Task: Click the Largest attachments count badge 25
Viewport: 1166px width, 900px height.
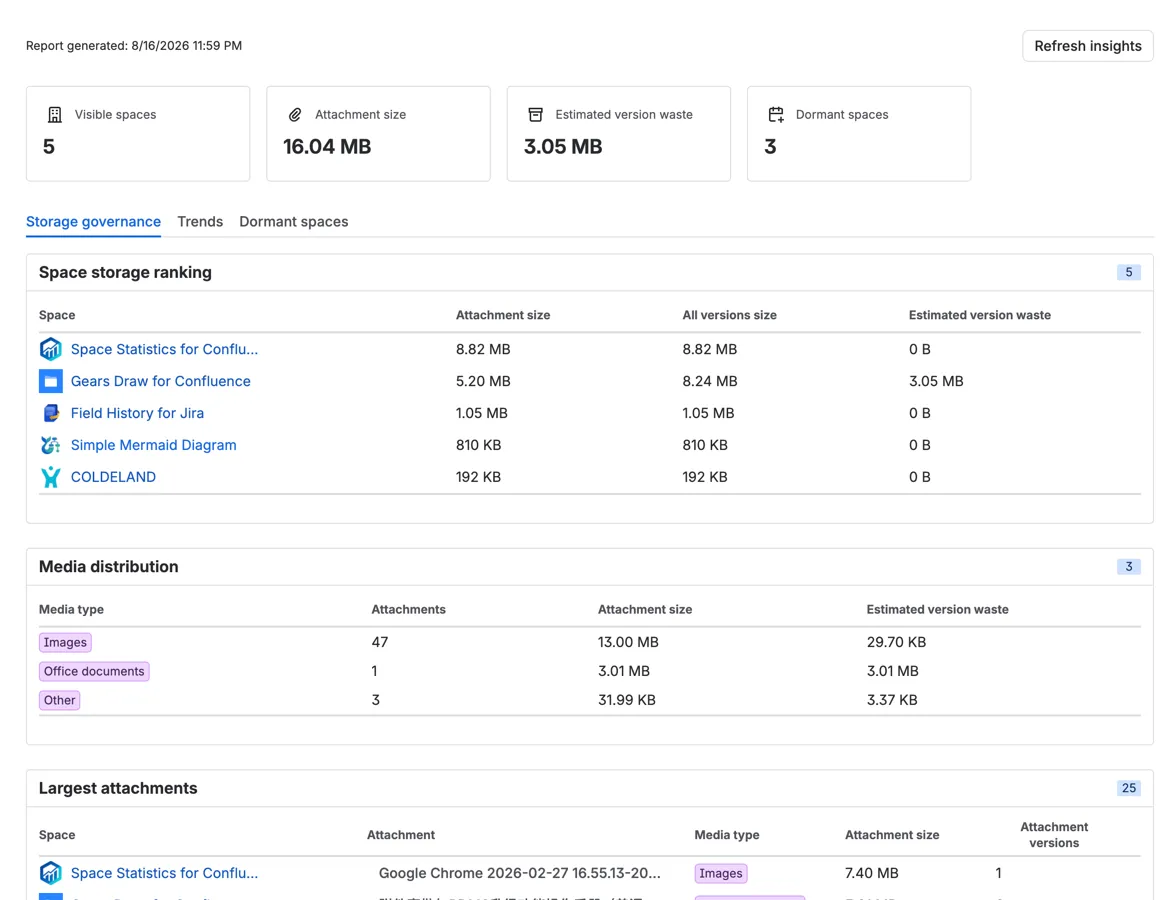Action: (1128, 788)
